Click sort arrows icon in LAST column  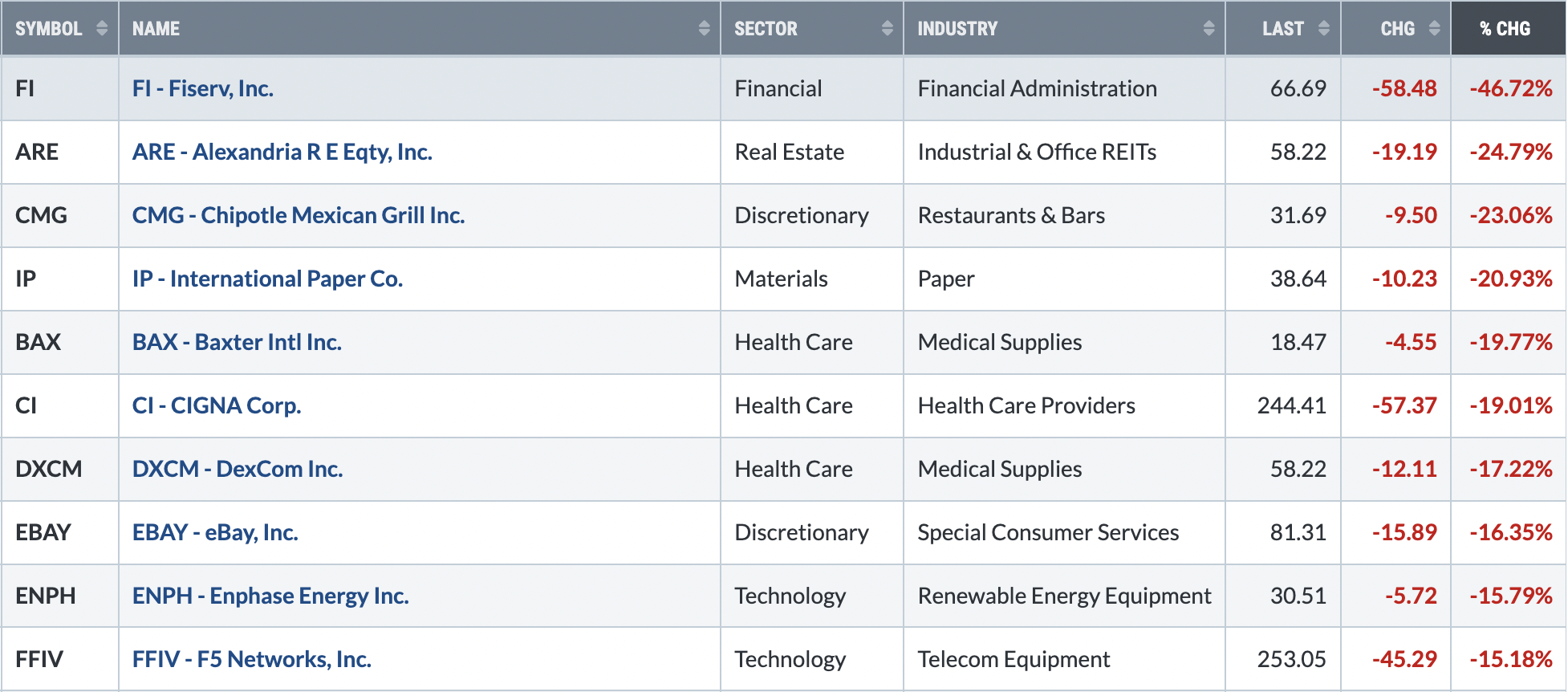[x=1324, y=28]
